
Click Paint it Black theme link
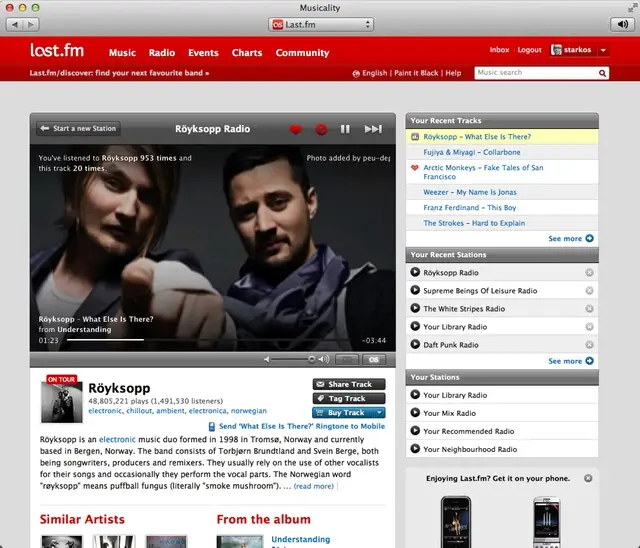[x=416, y=73]
